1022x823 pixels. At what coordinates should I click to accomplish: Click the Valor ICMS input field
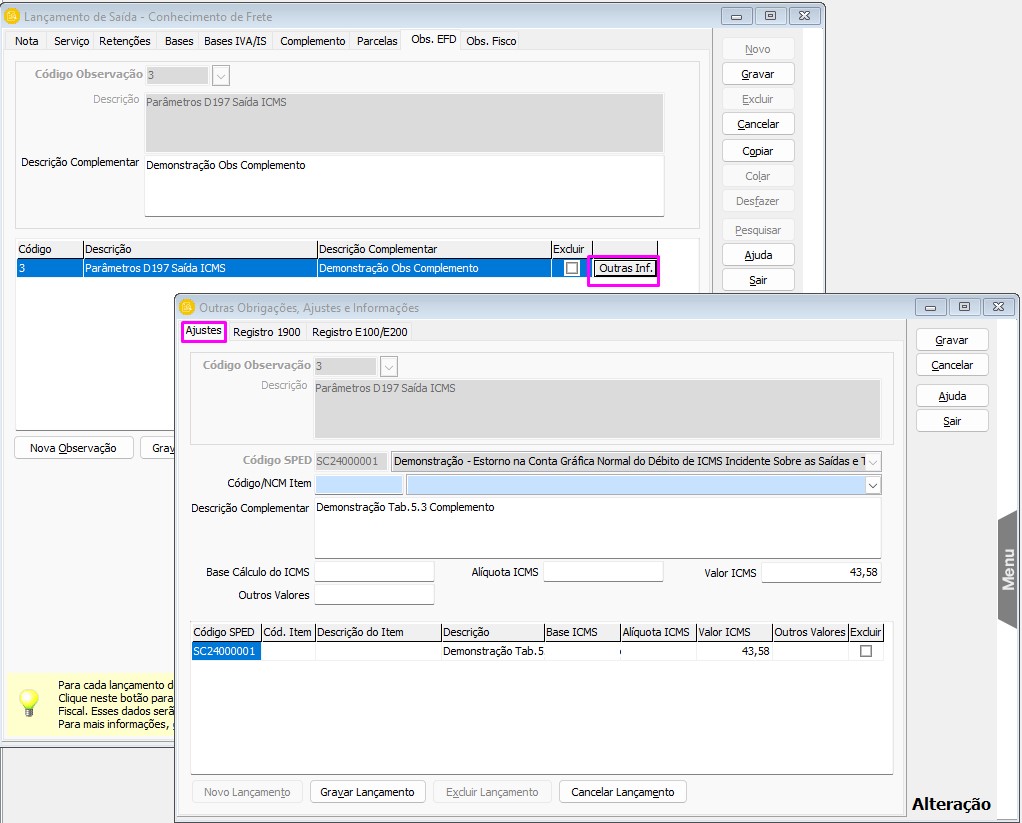820,572
